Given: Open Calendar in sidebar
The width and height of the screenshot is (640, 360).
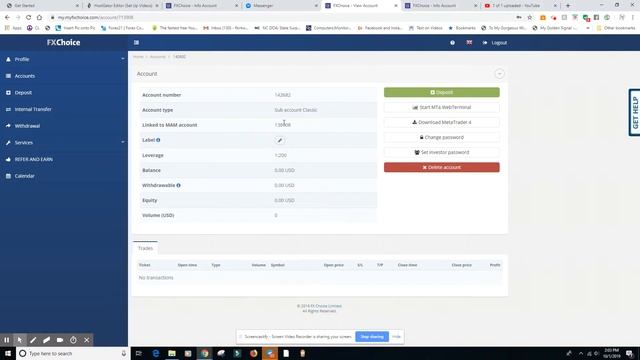Looking at the screenshot, I should [x=24, y=176].
